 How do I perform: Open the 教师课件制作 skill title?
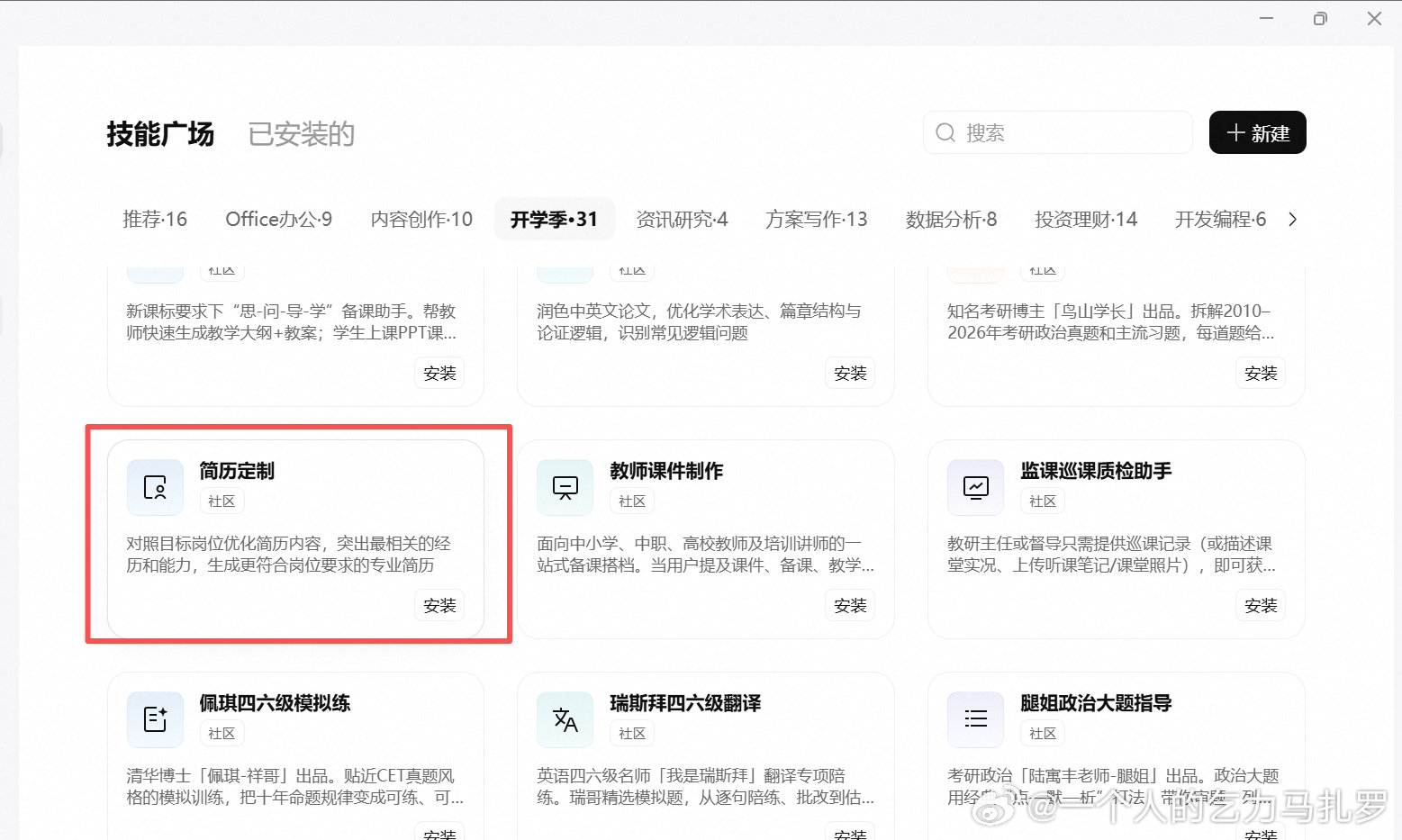666,471
